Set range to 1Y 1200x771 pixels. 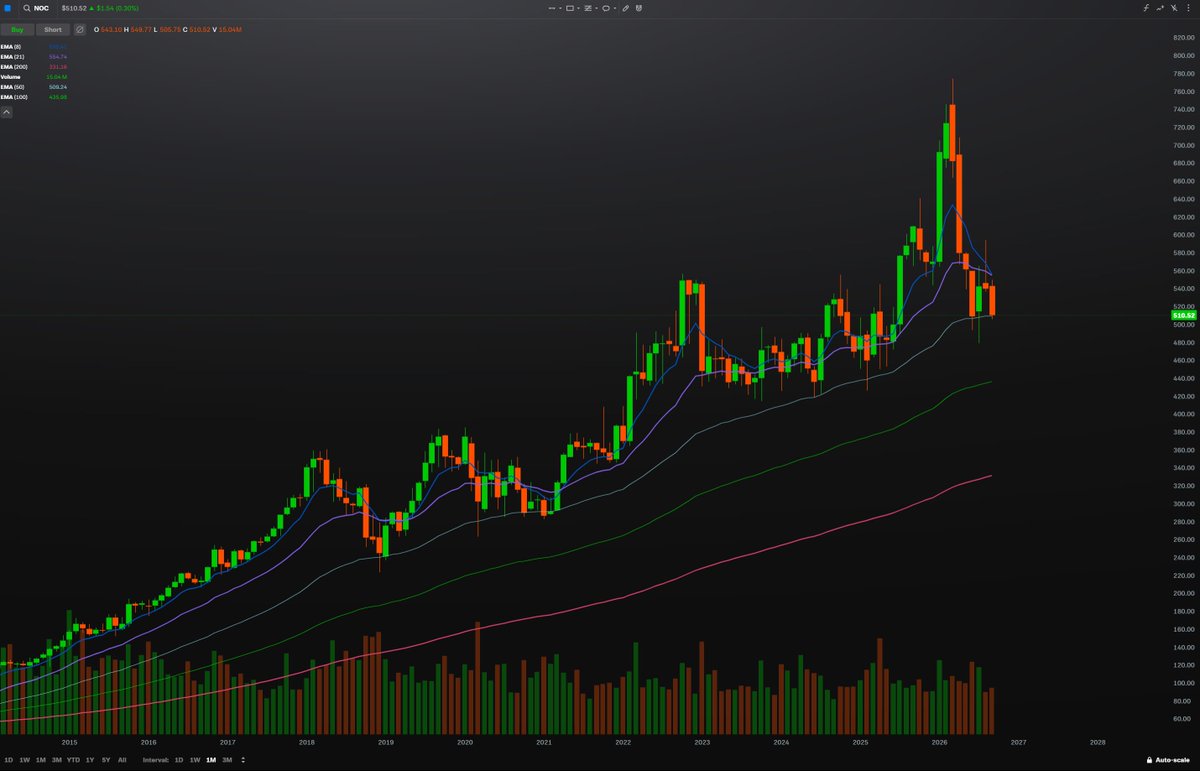tap(90, 760)
